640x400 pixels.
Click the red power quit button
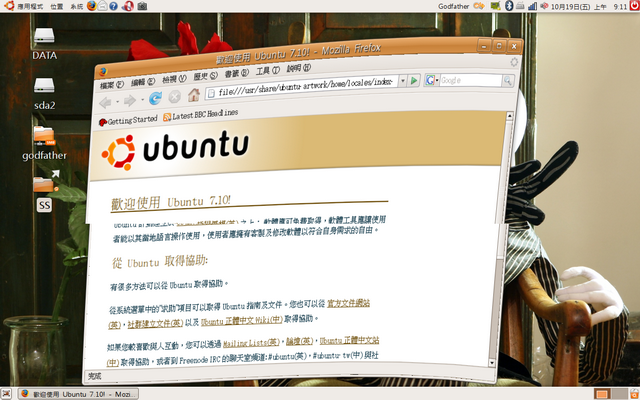[x=634, y=5]
